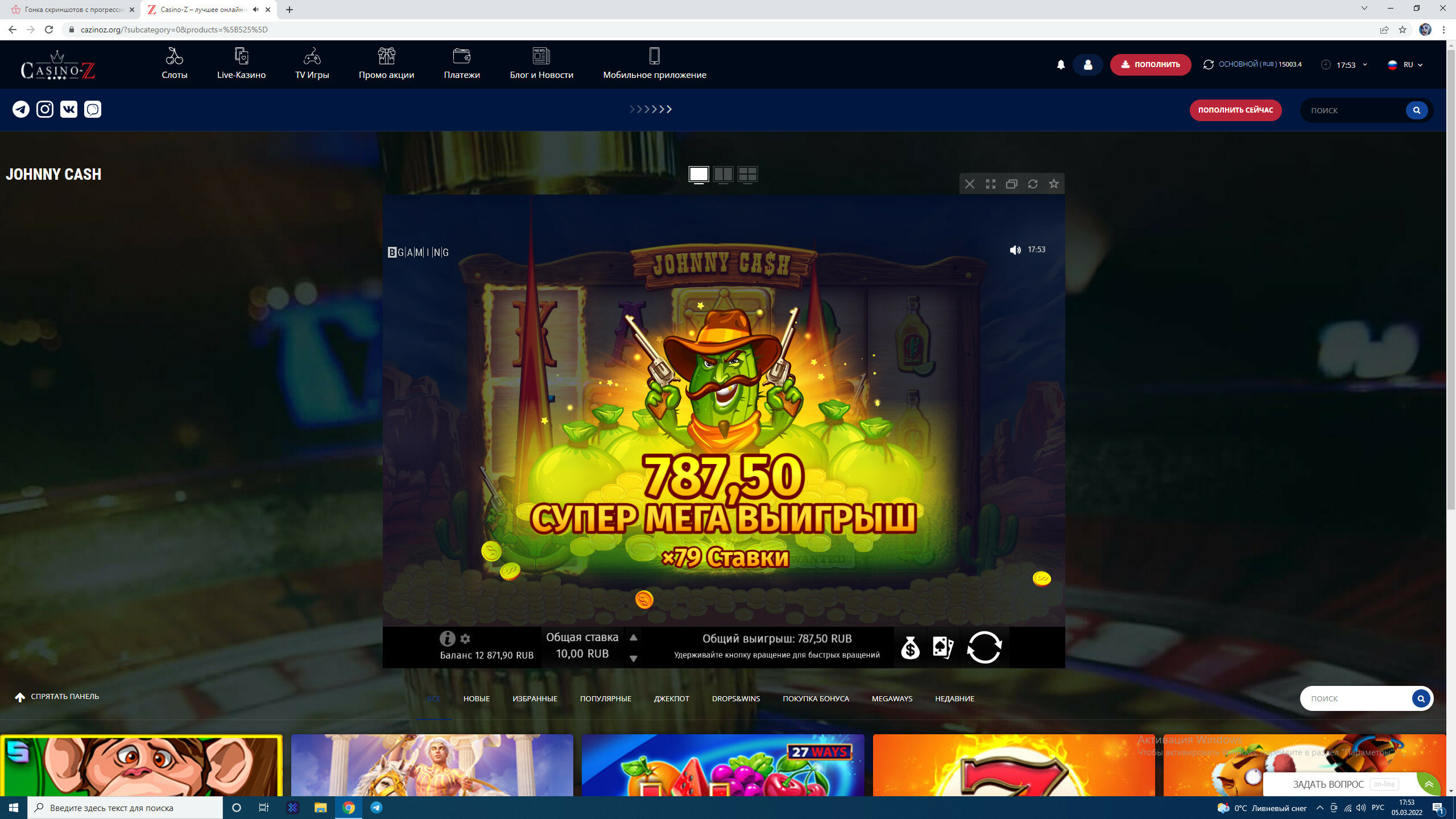The width and height of the screenshot is (1456, 819).
Task: Click the notifications bell icon
Action: 1061,65
